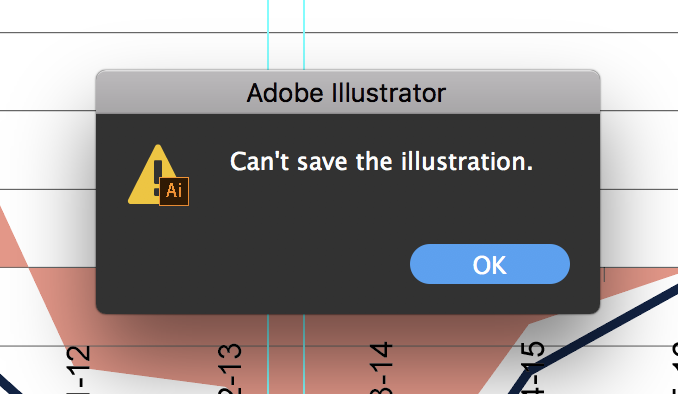678x394 pixels.
Task: Click the Ai badge on the warning icon
Action: point(174,191)
